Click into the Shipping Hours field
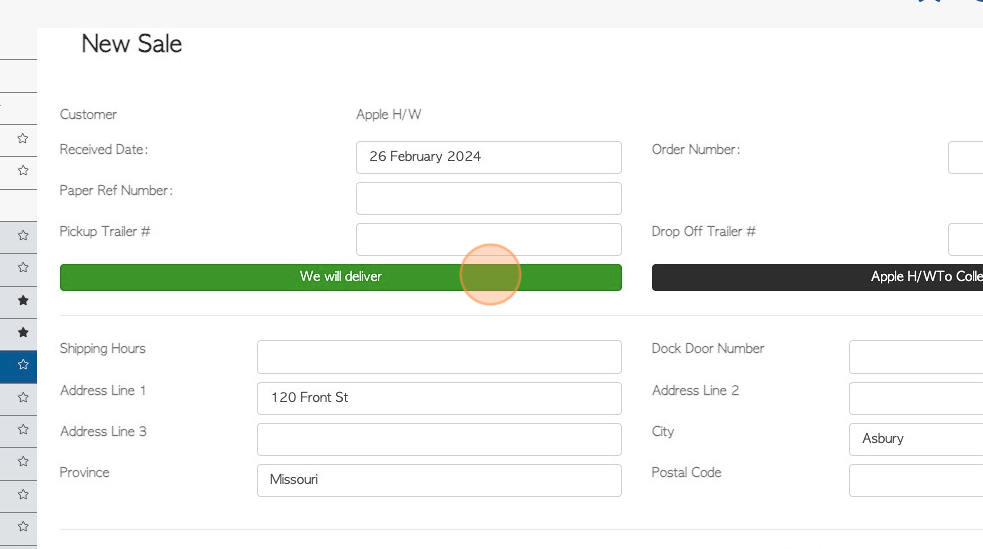The height and width of the screenshot is (549, 983). pos(439,357)
